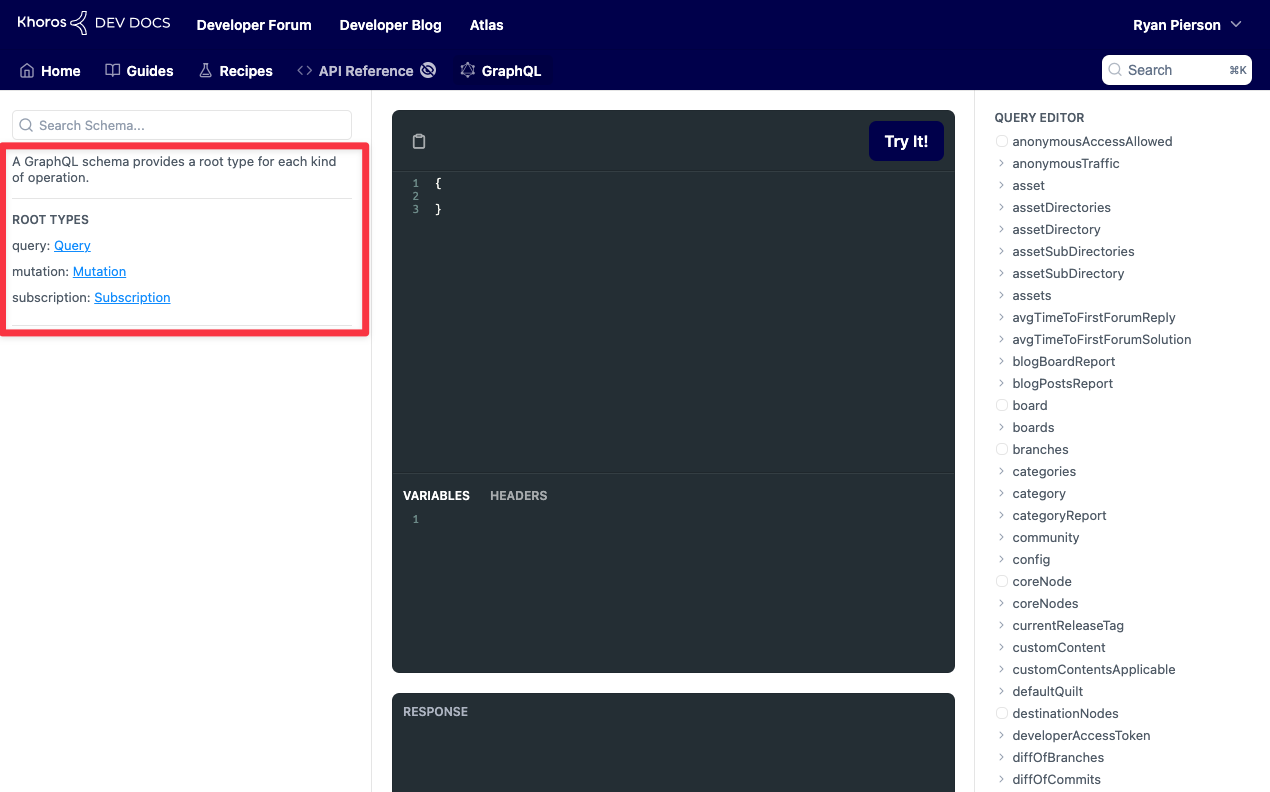Open Developer Forum menu item
The image size is (1270, 792).
[x=254, y=25]
